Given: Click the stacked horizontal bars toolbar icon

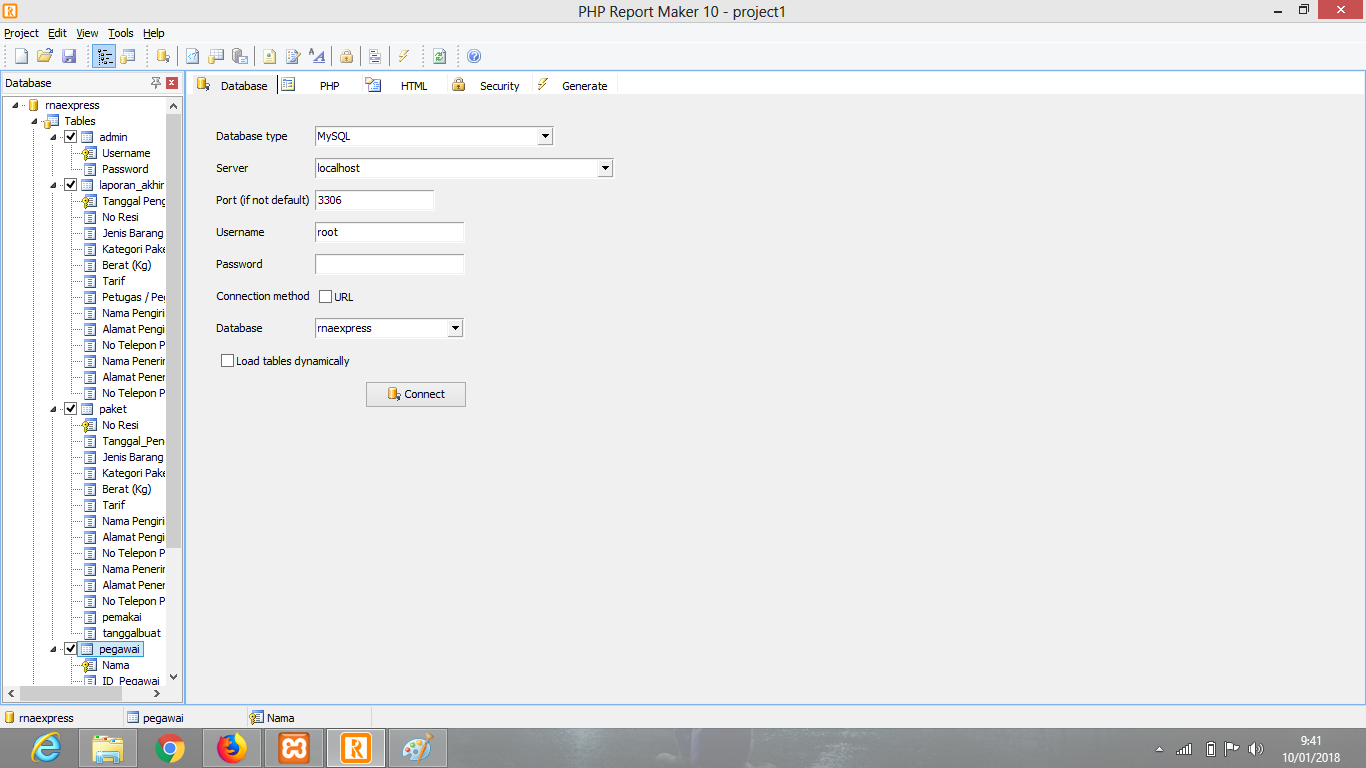Looking at the screenshot, I should tap(375, 56).
